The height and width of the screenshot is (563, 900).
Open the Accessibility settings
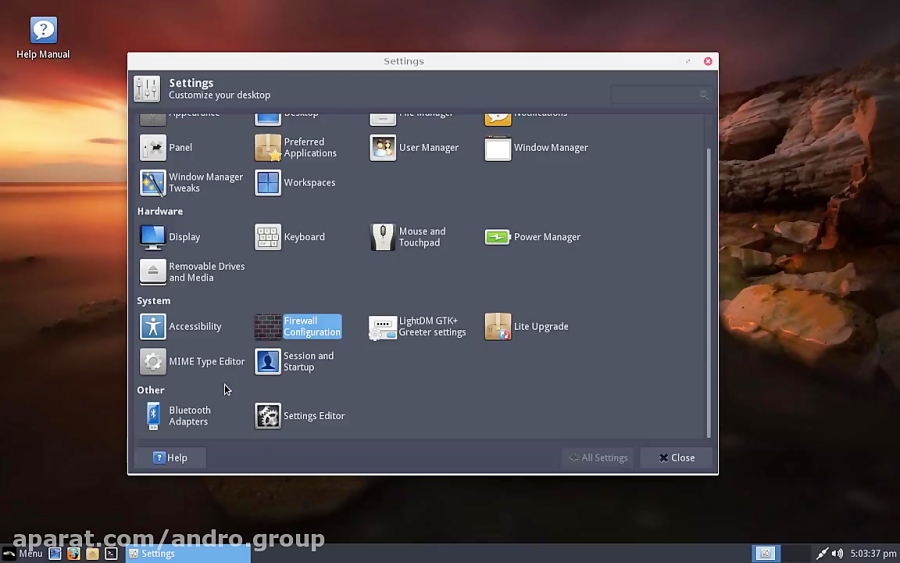(181, 326)
